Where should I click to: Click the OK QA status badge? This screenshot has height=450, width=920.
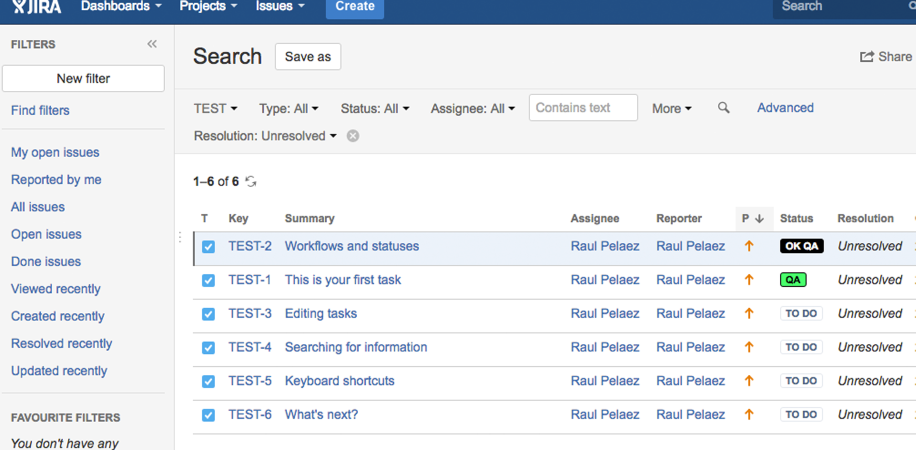pyautogui.click(x=801, y=246)
